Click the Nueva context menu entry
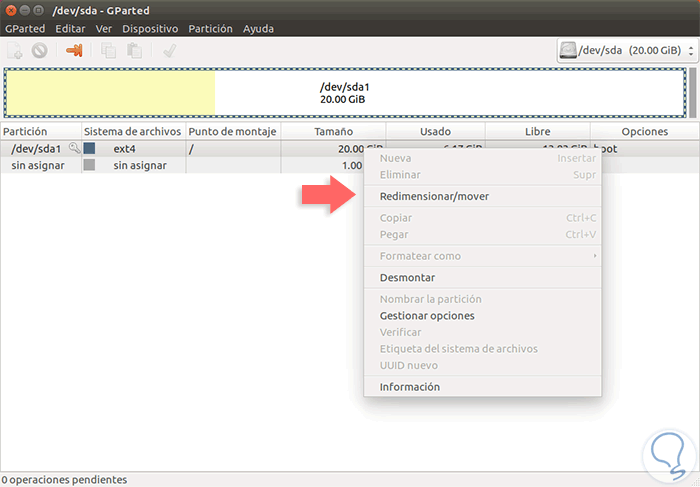Image resolution: width=700 pixels, height=487 pixels. [x=483, y=158]
